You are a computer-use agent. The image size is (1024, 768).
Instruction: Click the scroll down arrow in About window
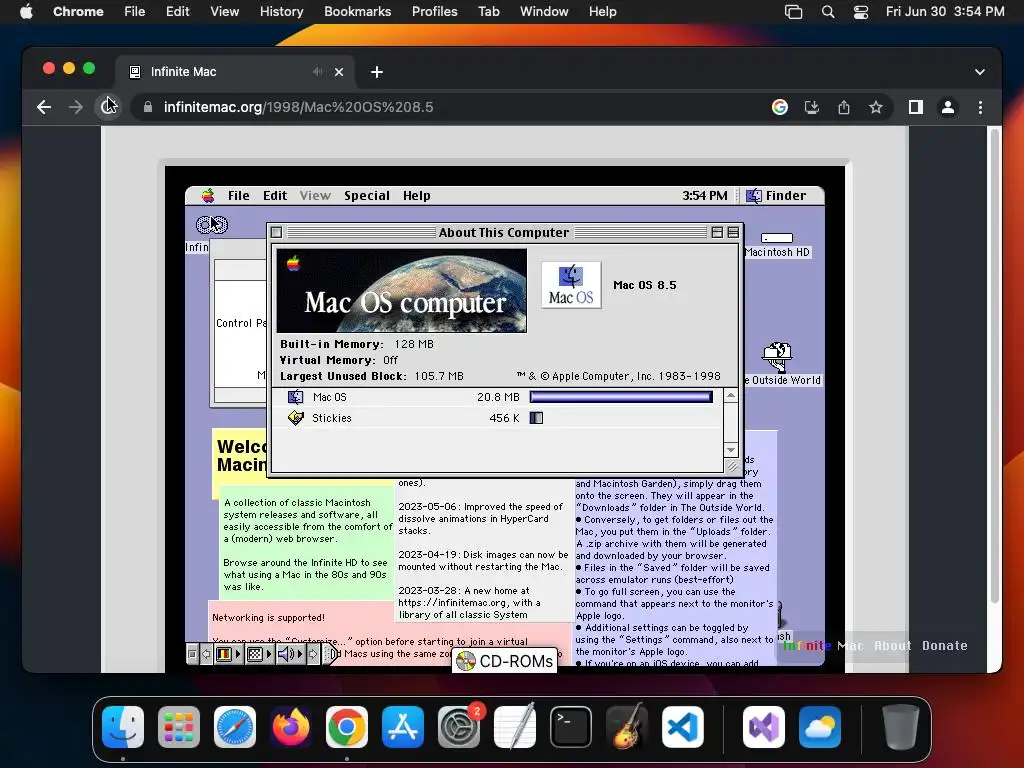click(x=731, y=450)
